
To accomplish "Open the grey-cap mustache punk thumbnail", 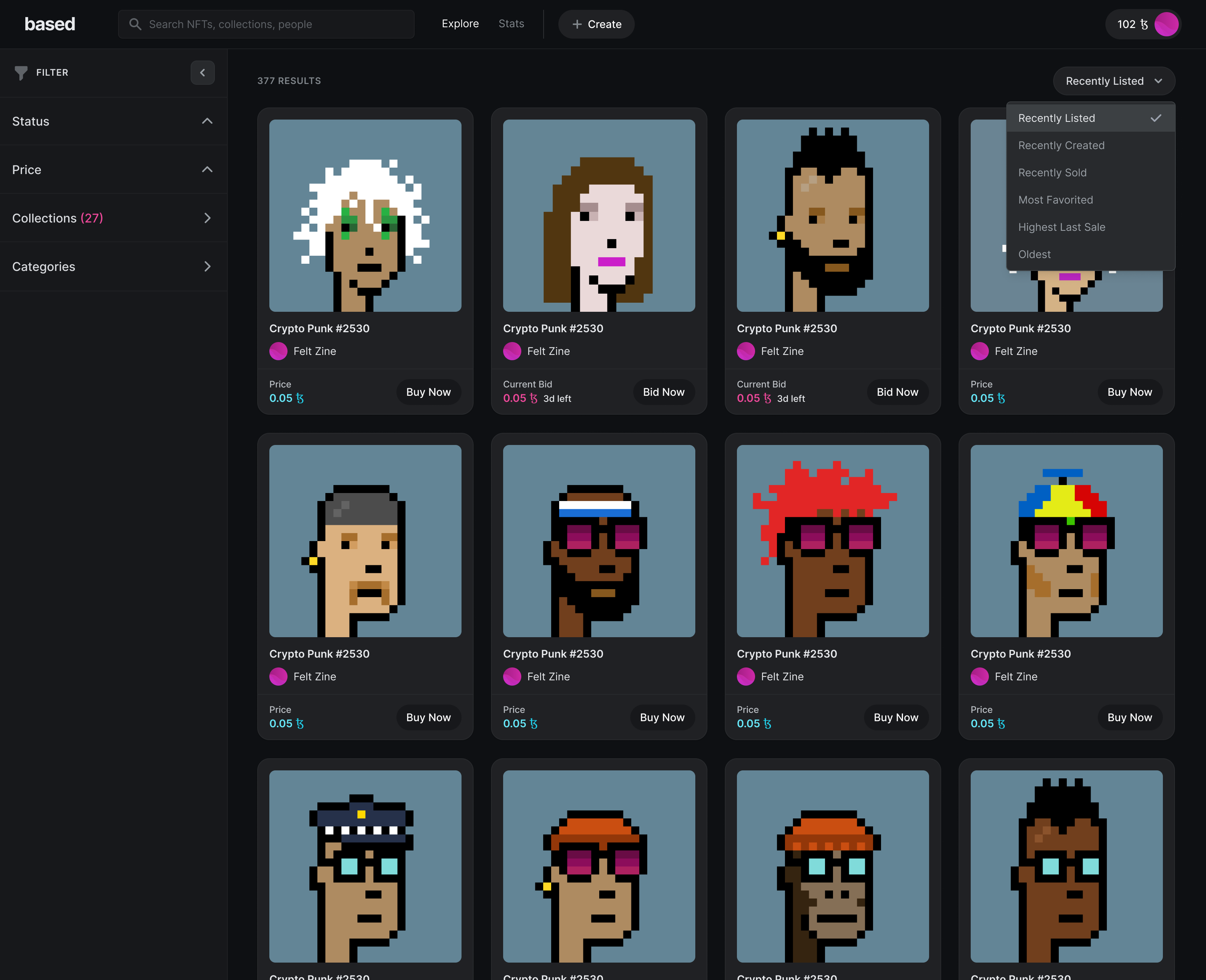I will tap(365, 541).
